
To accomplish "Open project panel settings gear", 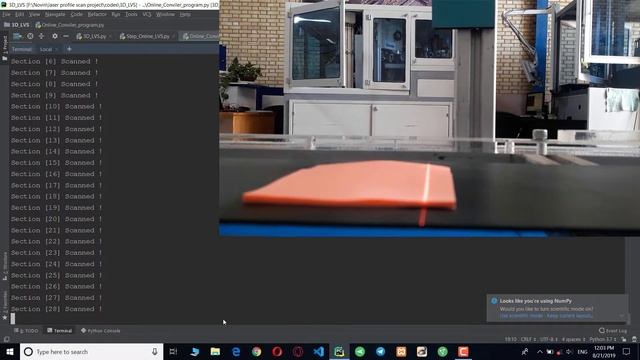I will [55, 36].
